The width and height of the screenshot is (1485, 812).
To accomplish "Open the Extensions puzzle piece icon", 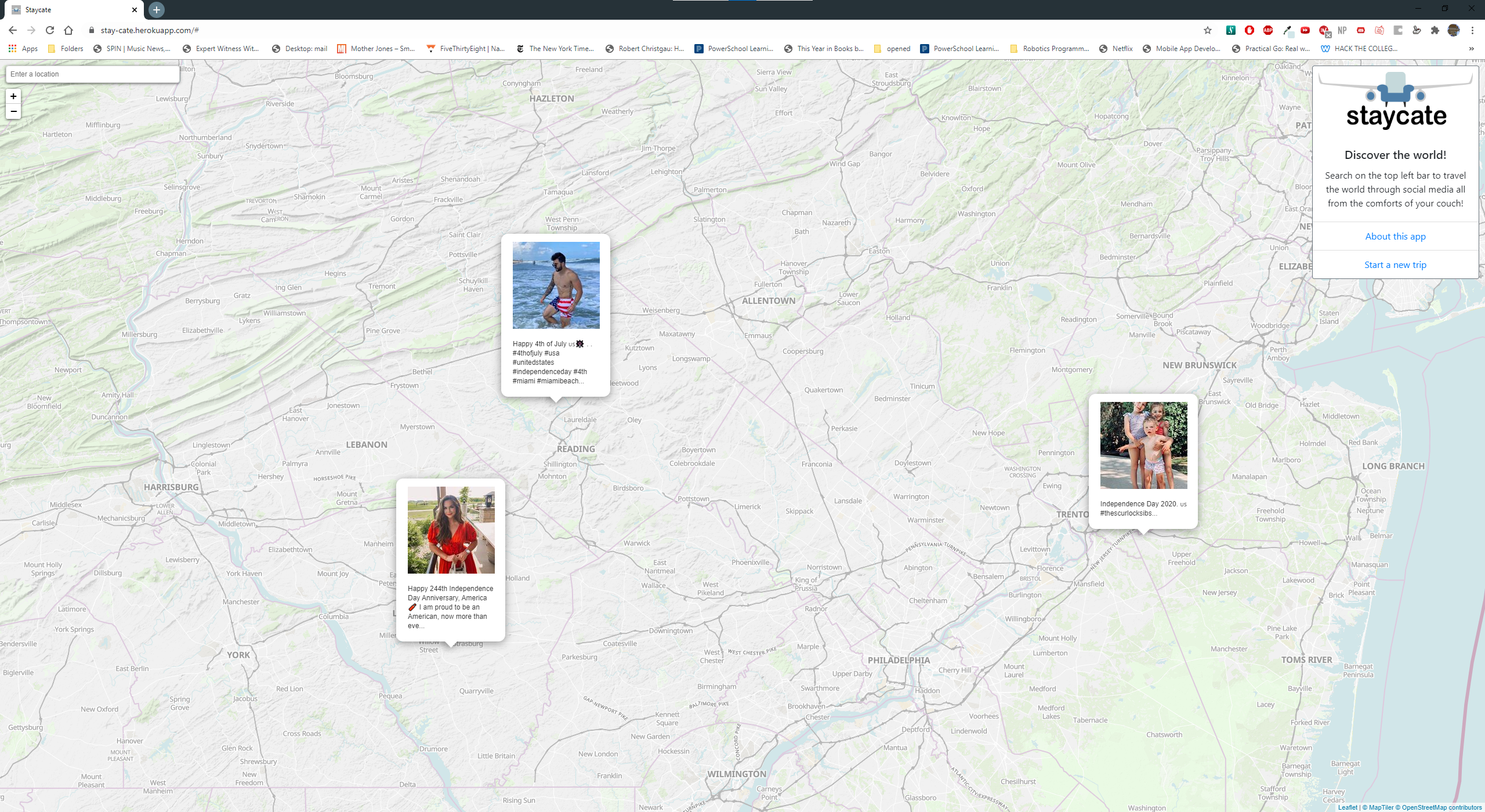I will click(x=1435, y=30).
